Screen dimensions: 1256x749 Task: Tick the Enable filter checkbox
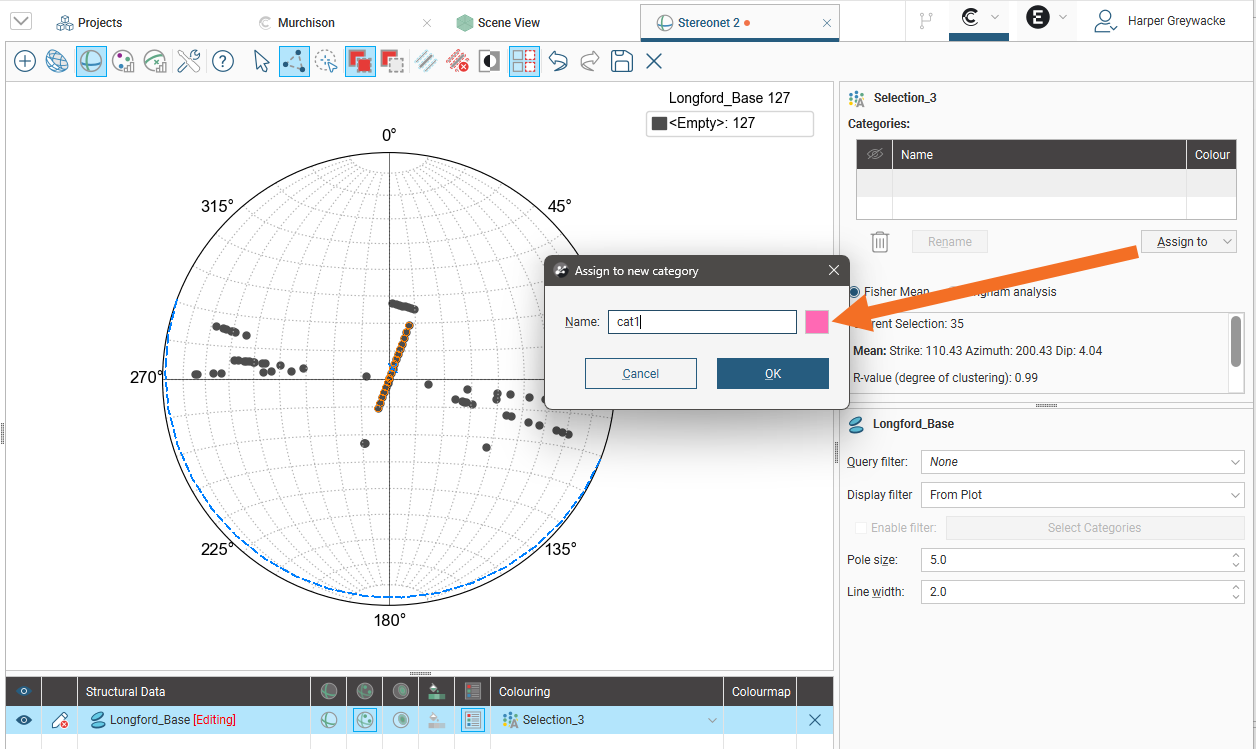click(860, 528)
